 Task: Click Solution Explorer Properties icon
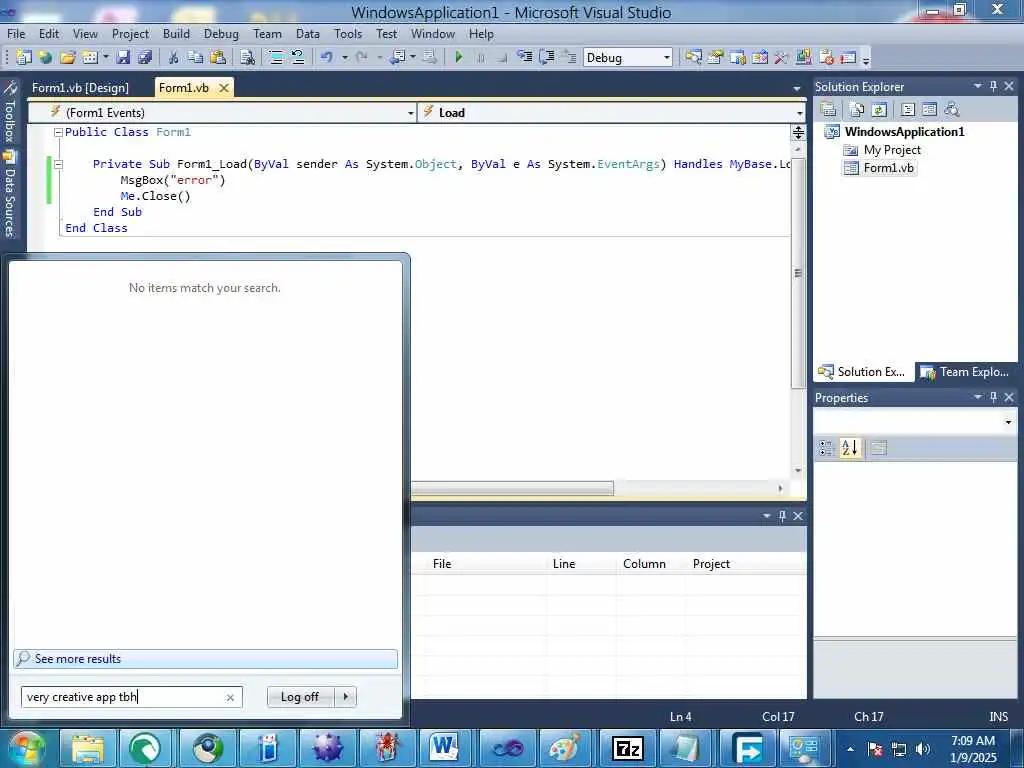pos(828,110)
